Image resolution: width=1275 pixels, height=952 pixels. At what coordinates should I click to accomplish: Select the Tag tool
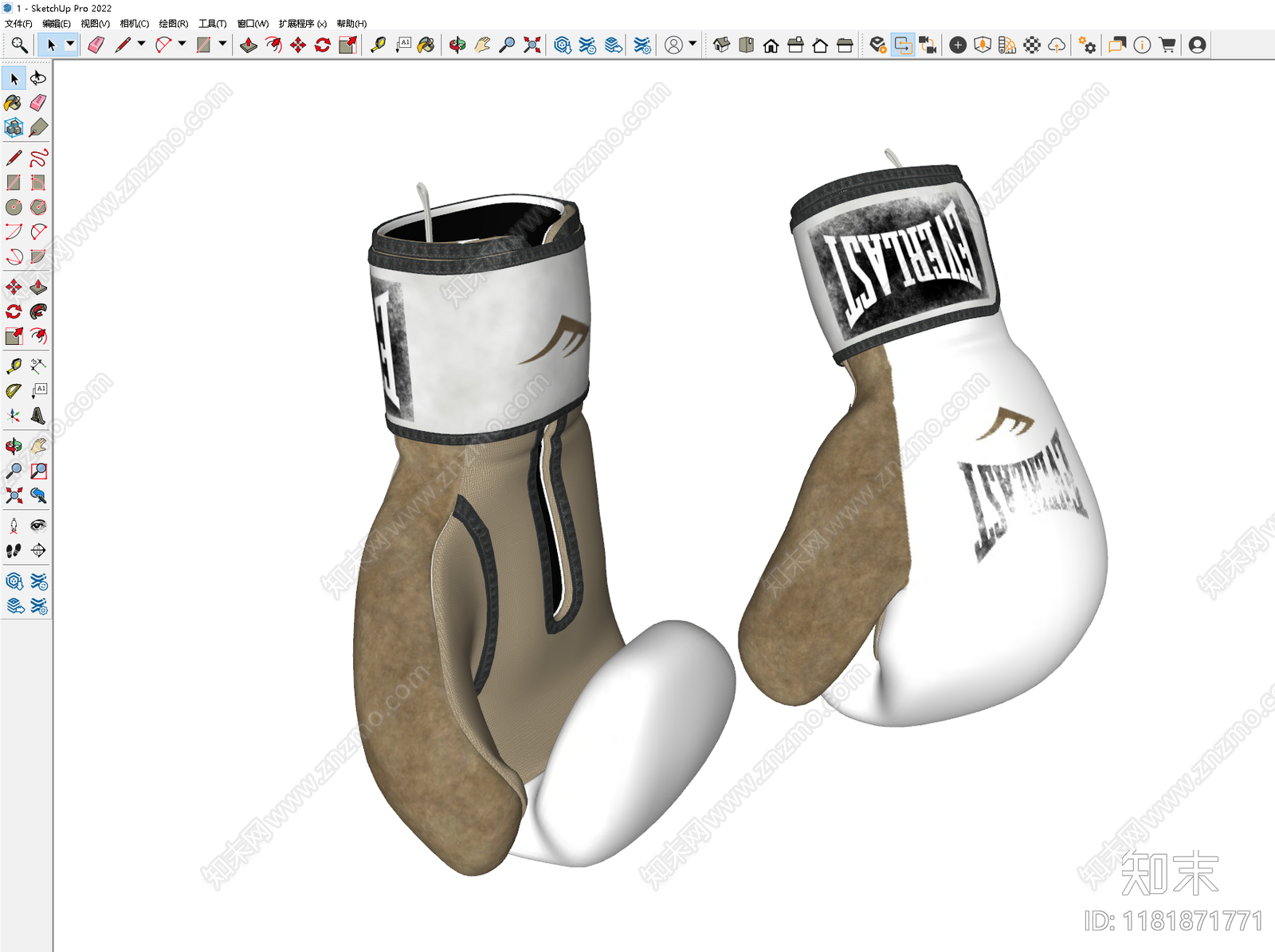pyautogui.click(x=38, y=127)
